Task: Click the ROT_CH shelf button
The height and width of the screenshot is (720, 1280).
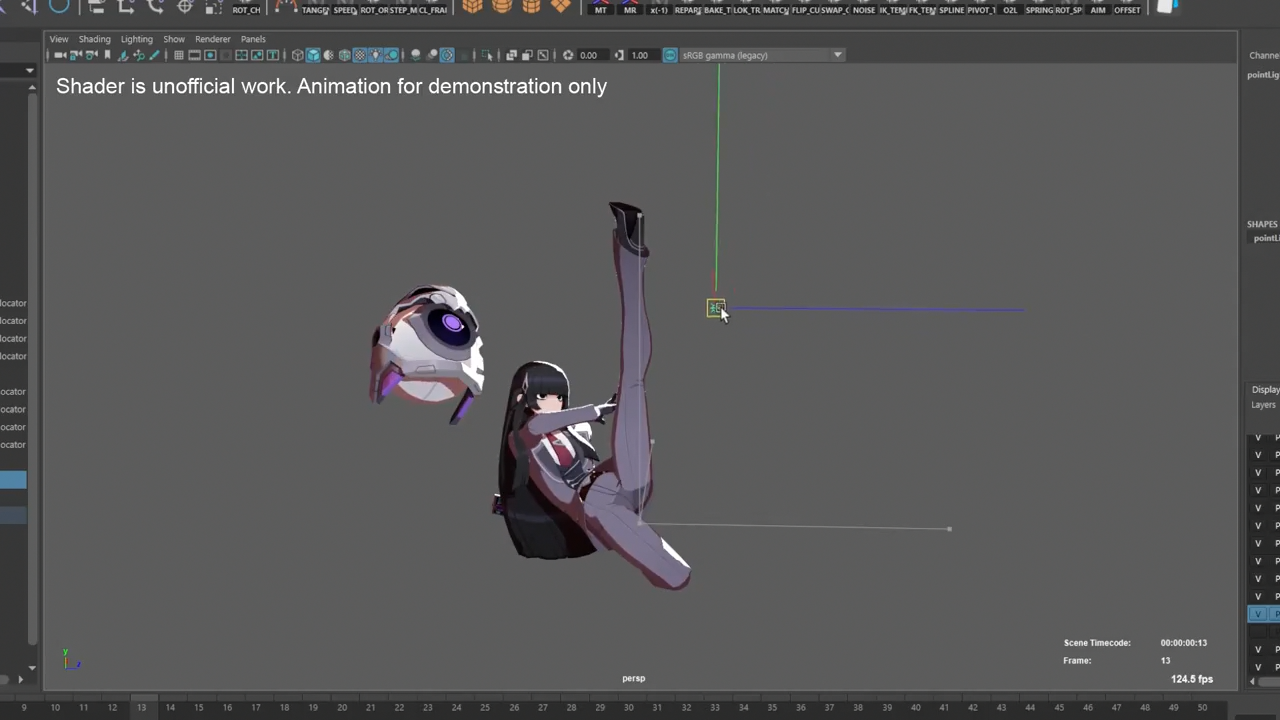Action: click(x=246, y=8)
